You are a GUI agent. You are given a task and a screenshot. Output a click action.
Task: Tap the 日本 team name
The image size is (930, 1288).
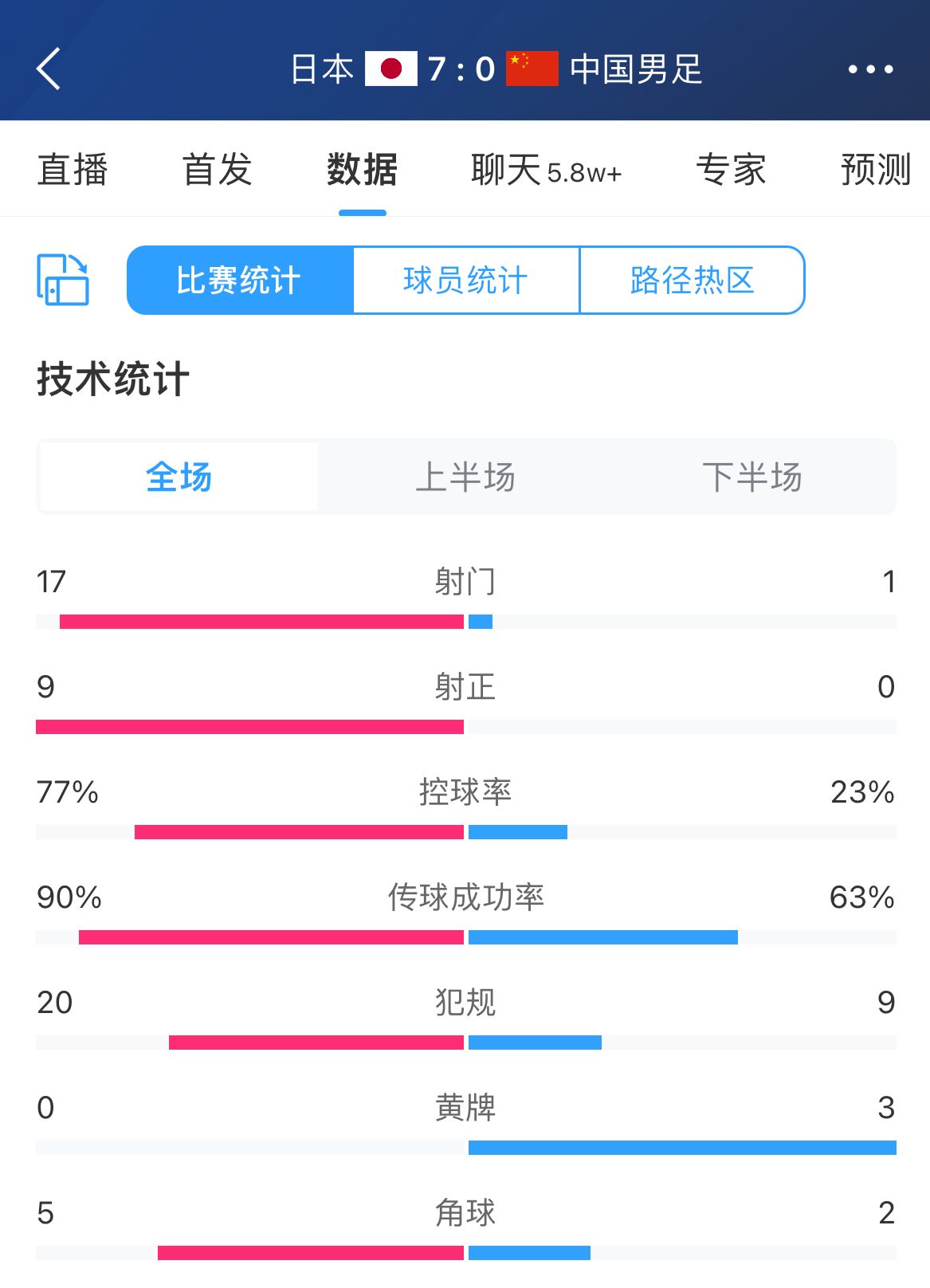pyautogui.click(x=322, y=69)
